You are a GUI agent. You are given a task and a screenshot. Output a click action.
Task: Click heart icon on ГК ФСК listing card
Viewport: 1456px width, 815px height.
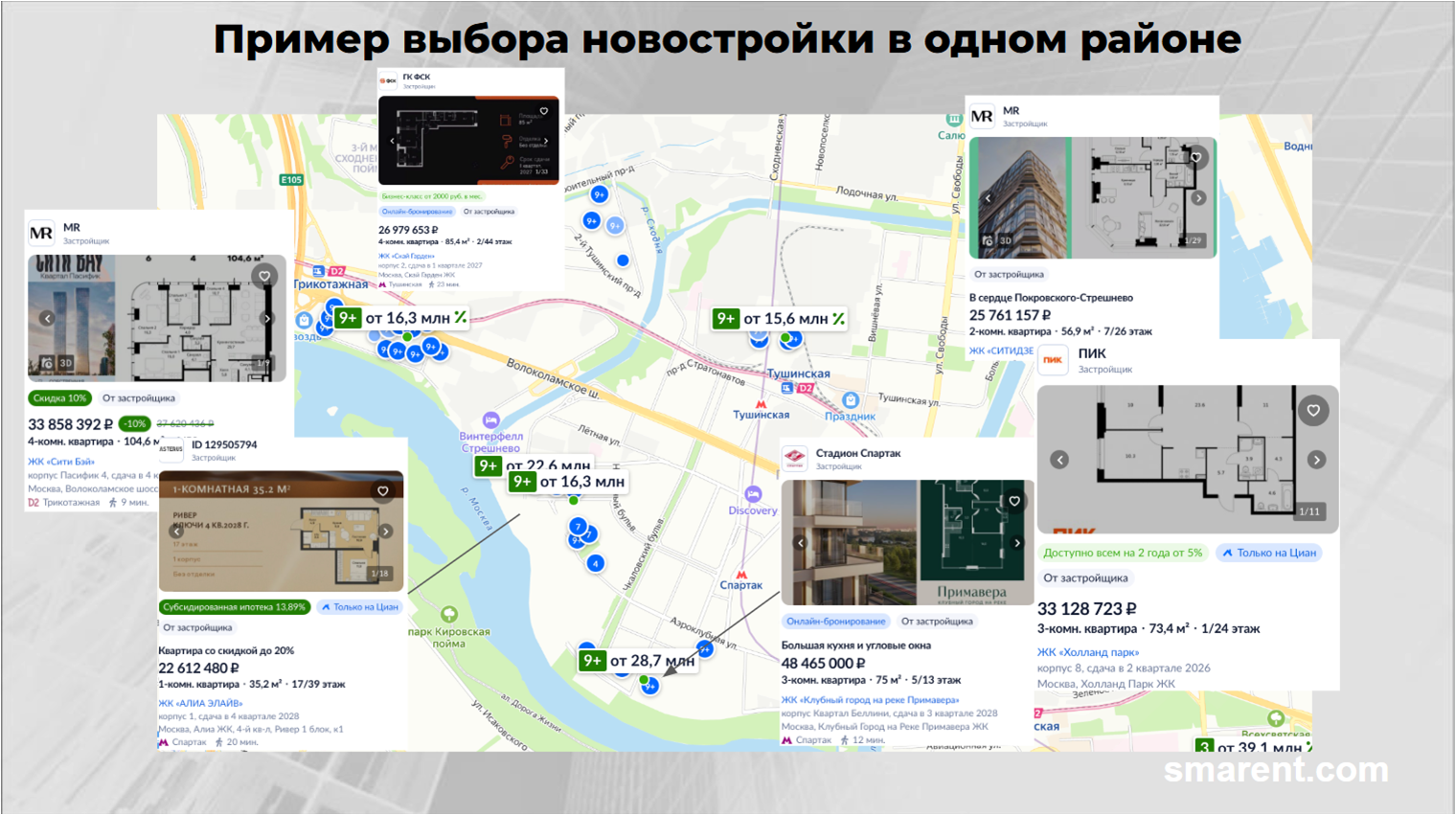(544, 111)
